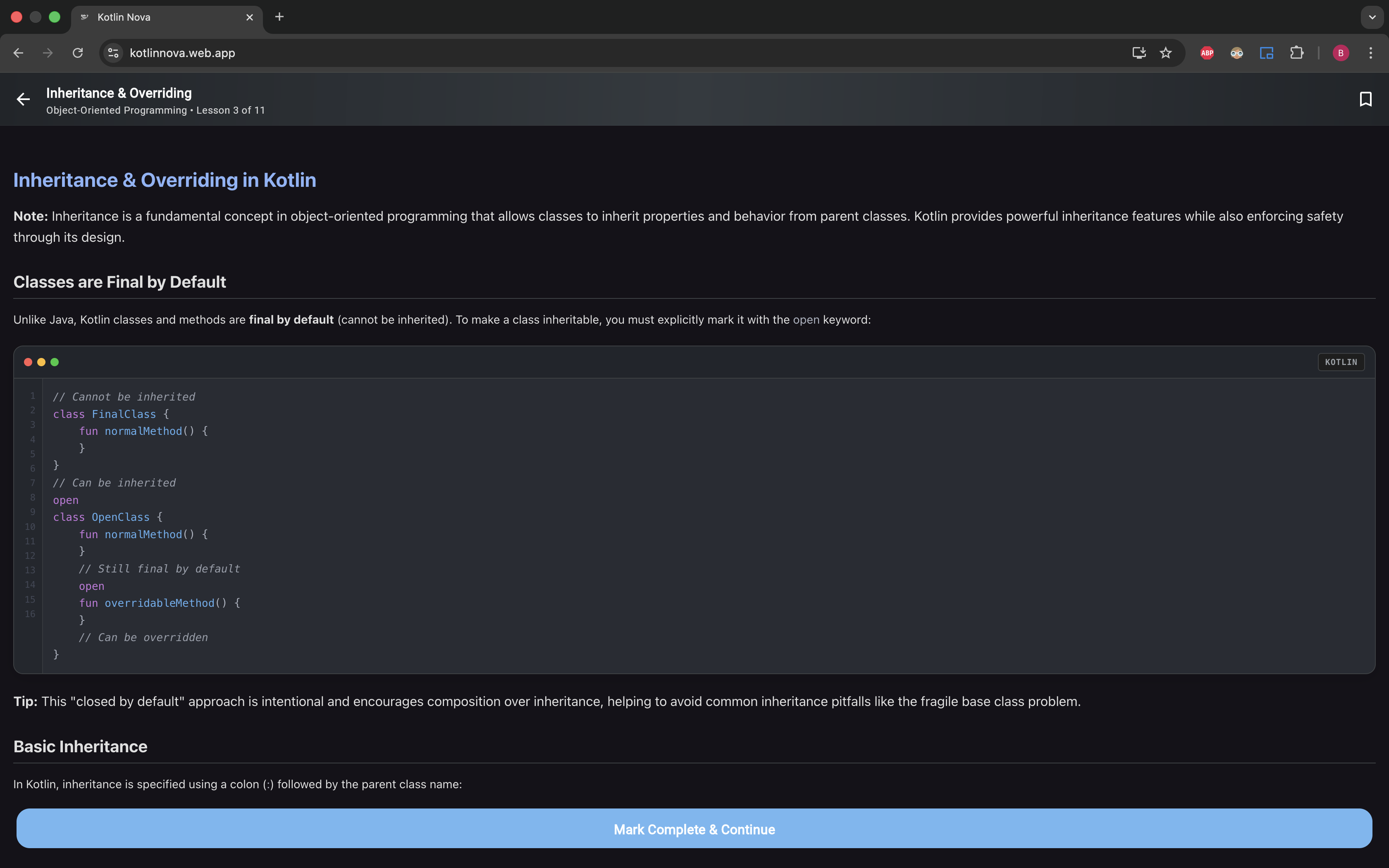Click the red dot in the code window header
This screenshot has height=868, width=1389.
(x=28, y=362)
